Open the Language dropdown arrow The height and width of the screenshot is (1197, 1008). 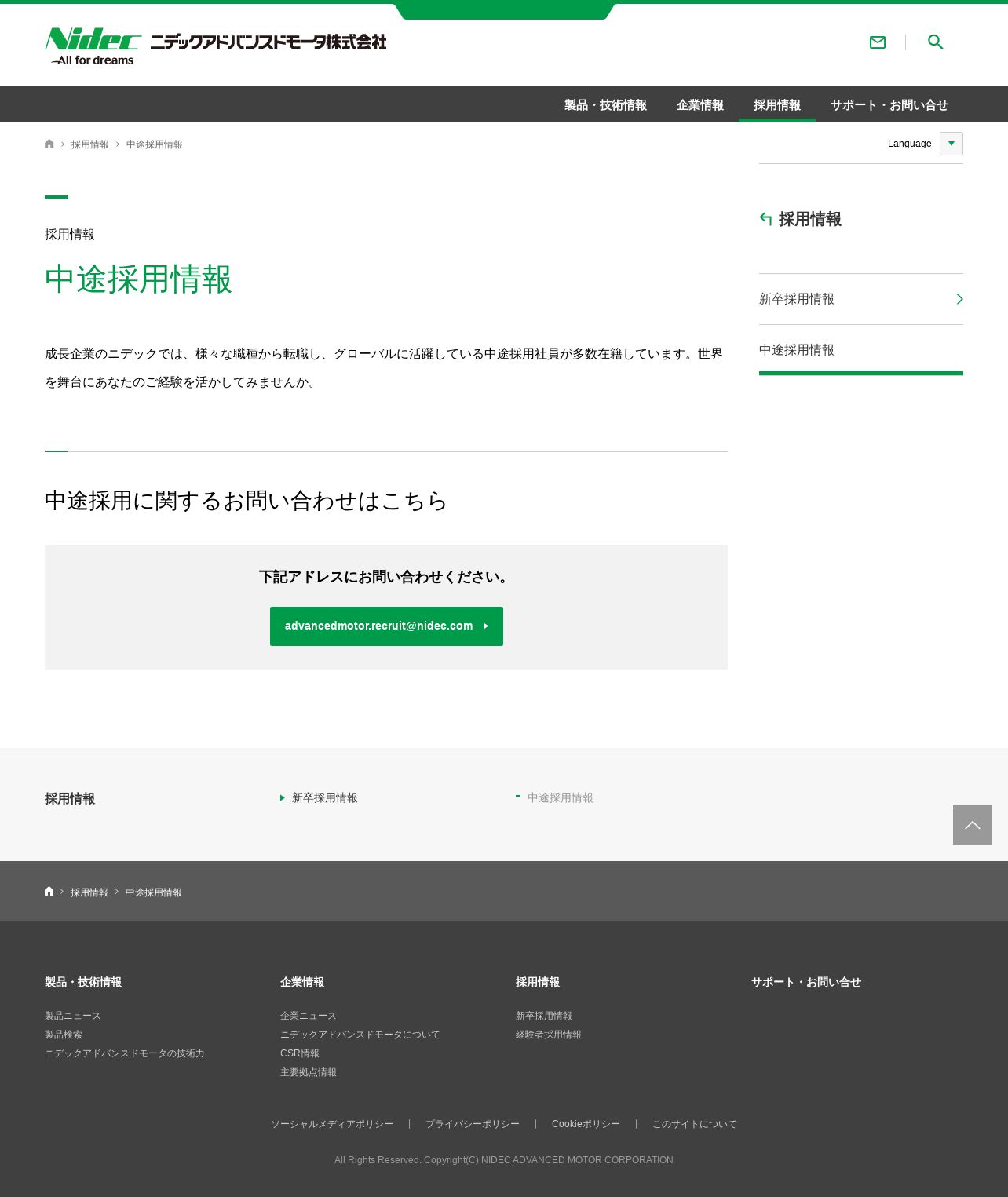pos(951,144)
